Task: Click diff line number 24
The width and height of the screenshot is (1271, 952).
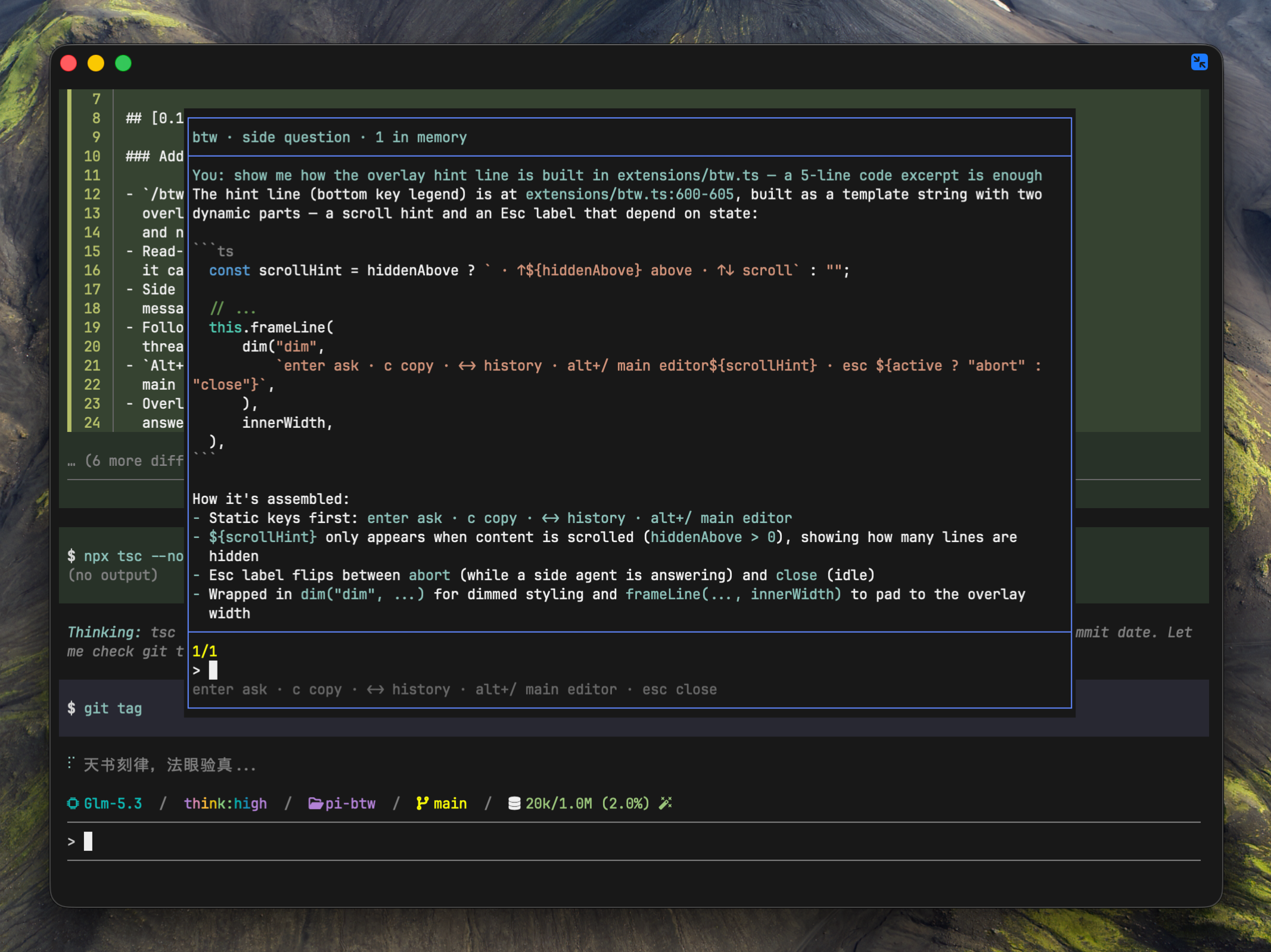Action: (92, 422)
